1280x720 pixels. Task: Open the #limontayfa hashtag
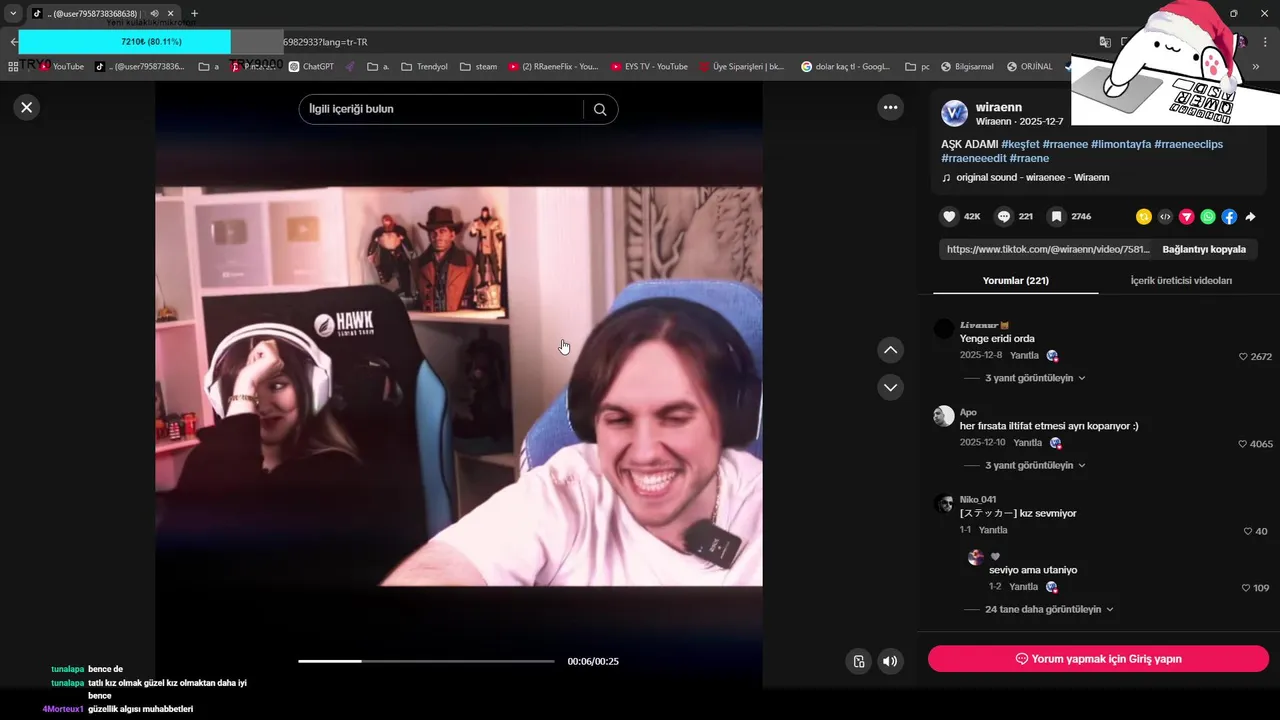pyautogui.click(x=1121, y=144)
